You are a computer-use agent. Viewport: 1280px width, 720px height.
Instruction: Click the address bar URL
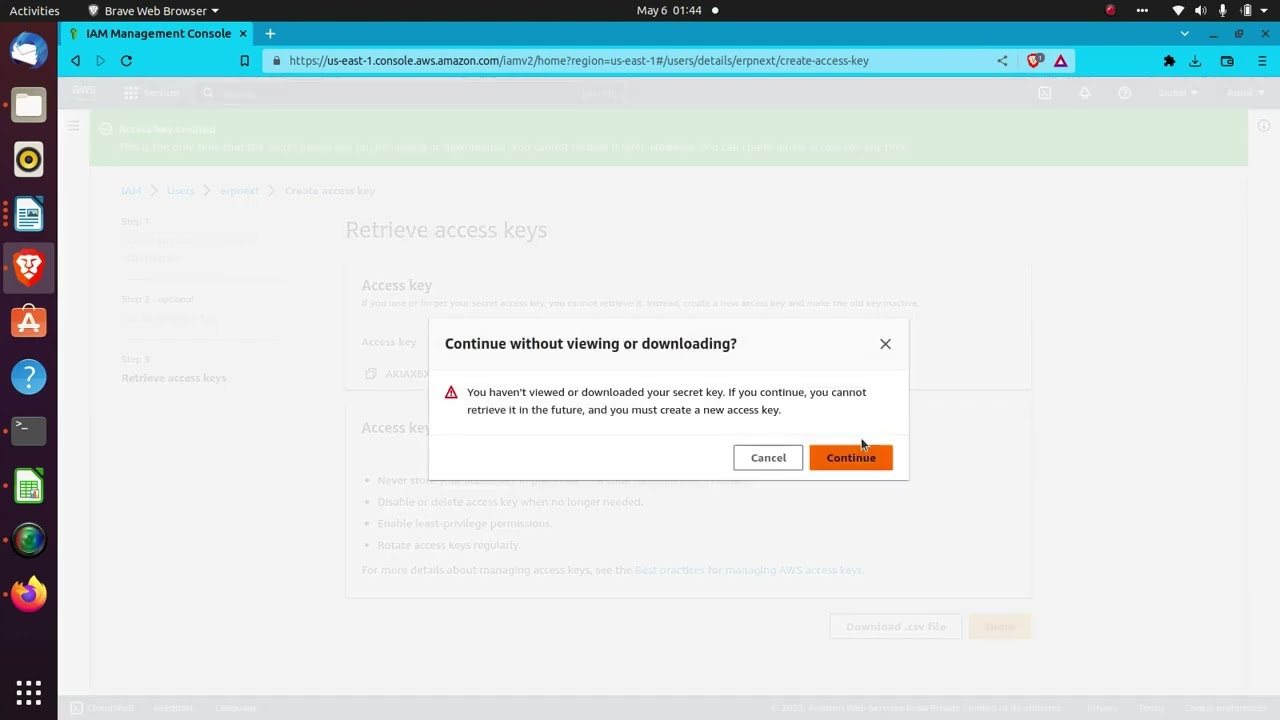point(579,61)
